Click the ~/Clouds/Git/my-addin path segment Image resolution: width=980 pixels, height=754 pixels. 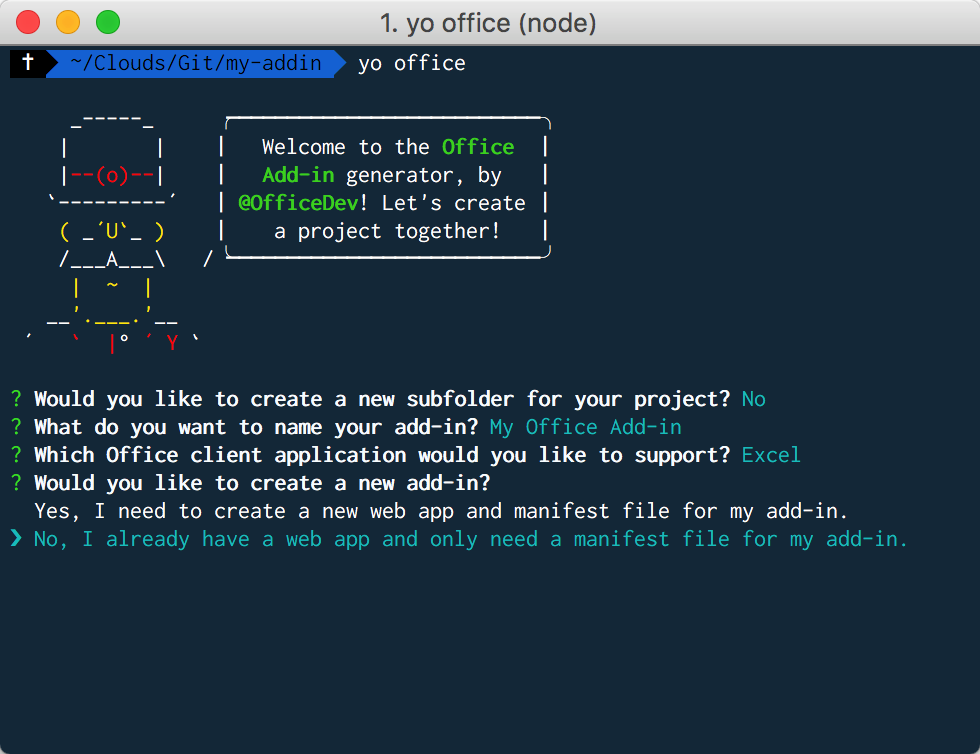pos(196,63)
